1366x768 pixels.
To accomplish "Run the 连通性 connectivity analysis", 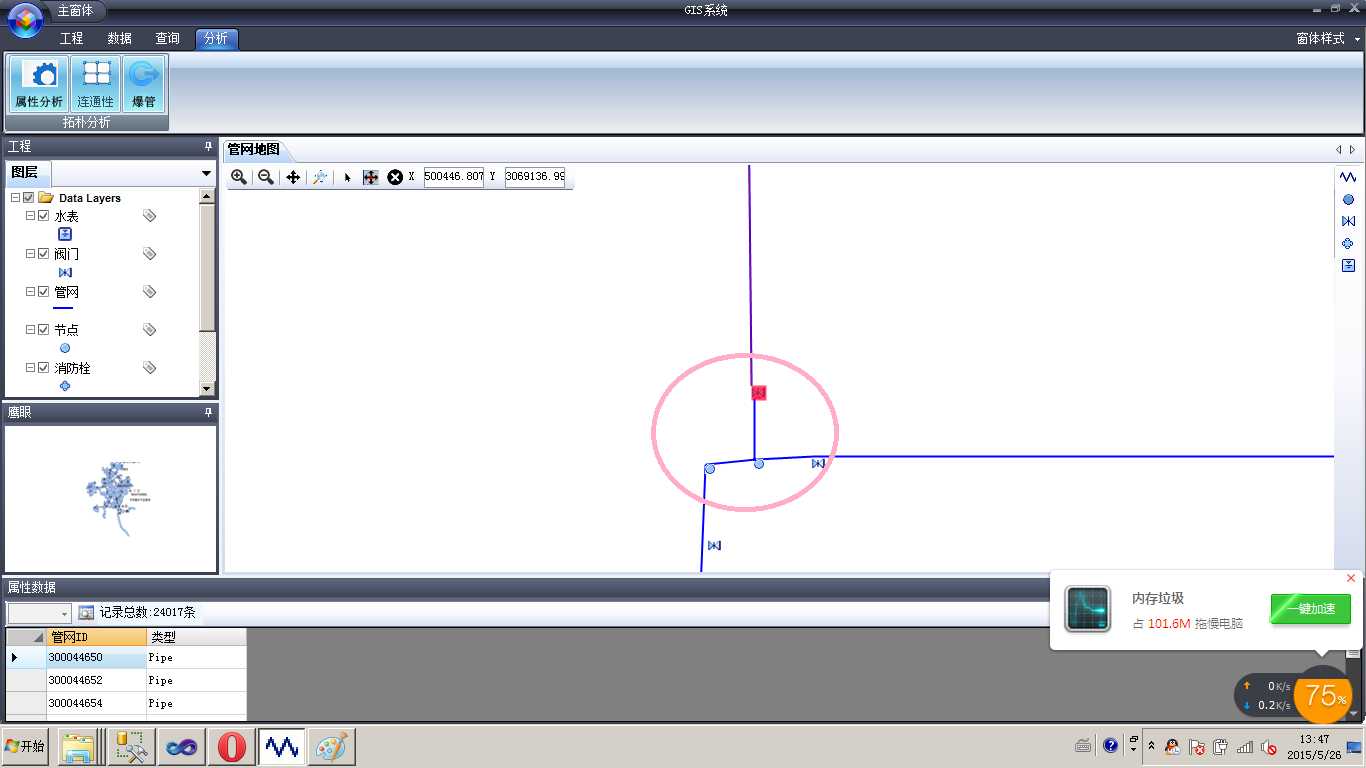I will pyautogui.click(x=96, y=84).
